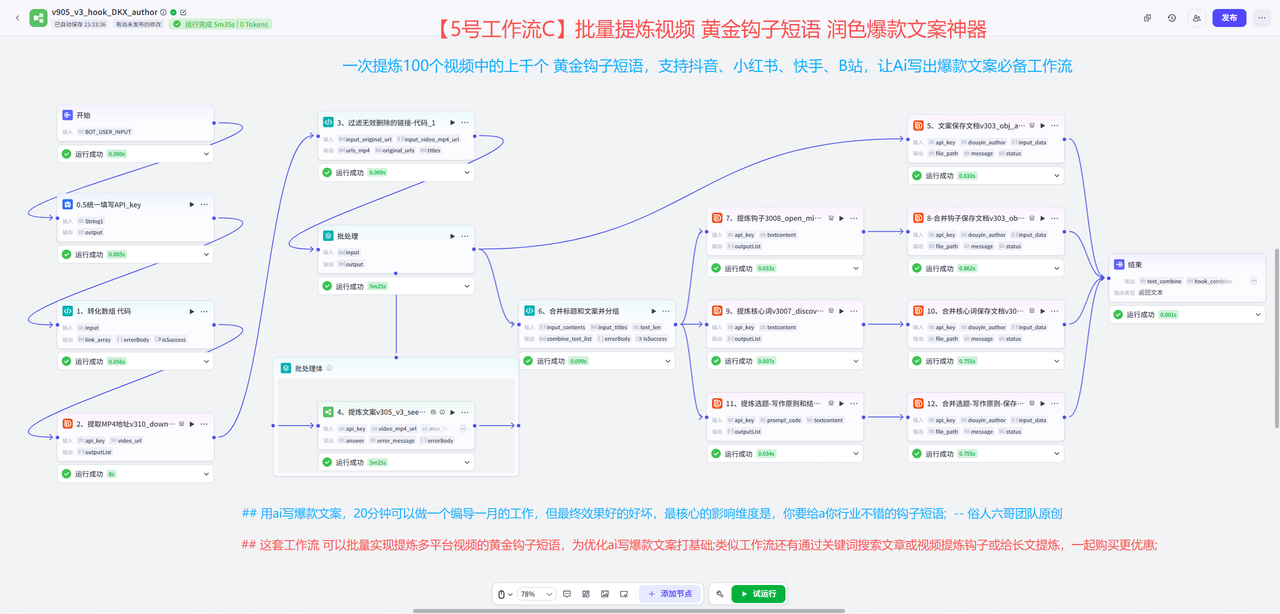1280x614 pixels.
Task: Open more menu on 0.5统一填写API_key node
Action: (x=204, y=204)
